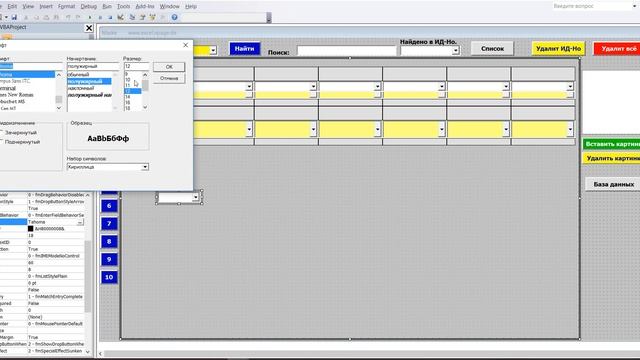Click the blue Help question mark icon
This screenshot has height=360, width=640.
pos(174,17)
